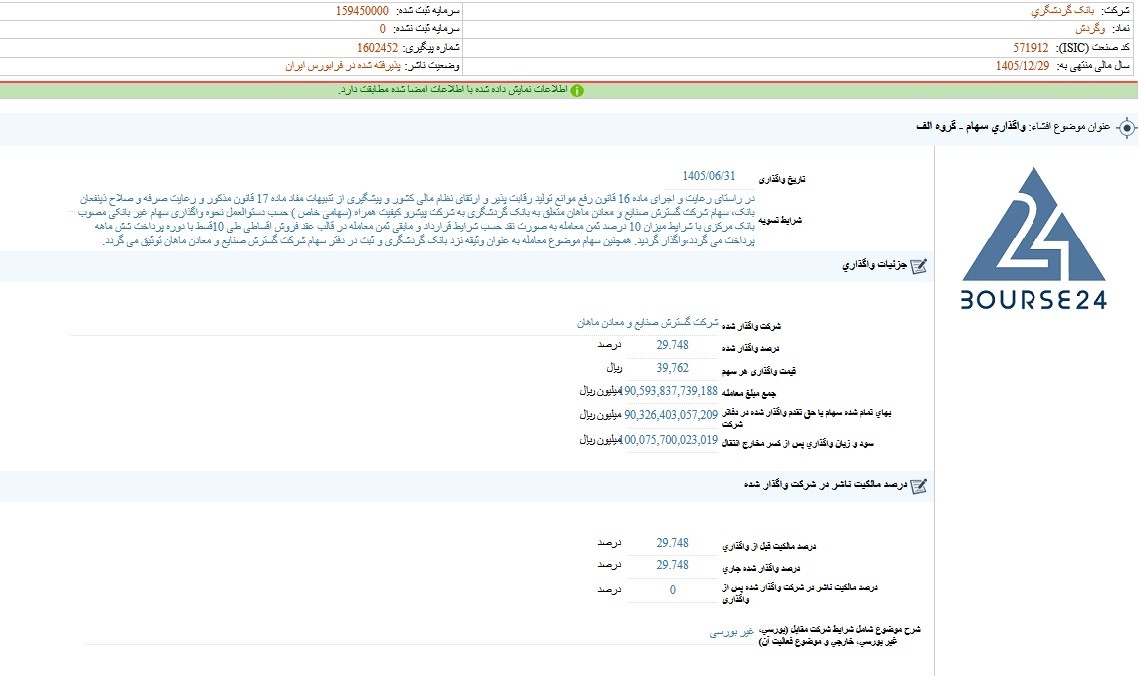Select the profit and loss value 00,075,700,023,019
The width and height of the screenshot is (1139, 676).
(x=670, y=440)
